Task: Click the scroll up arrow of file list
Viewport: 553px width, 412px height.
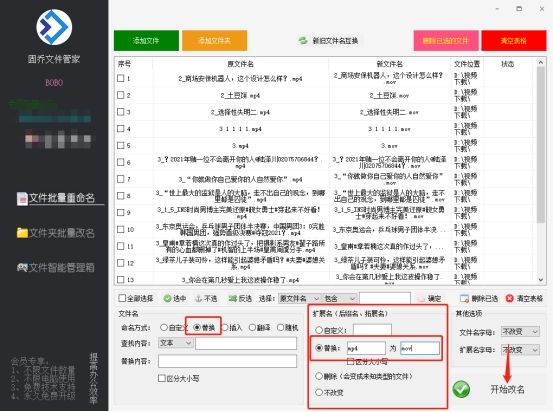Action: (x=541, y=62)
